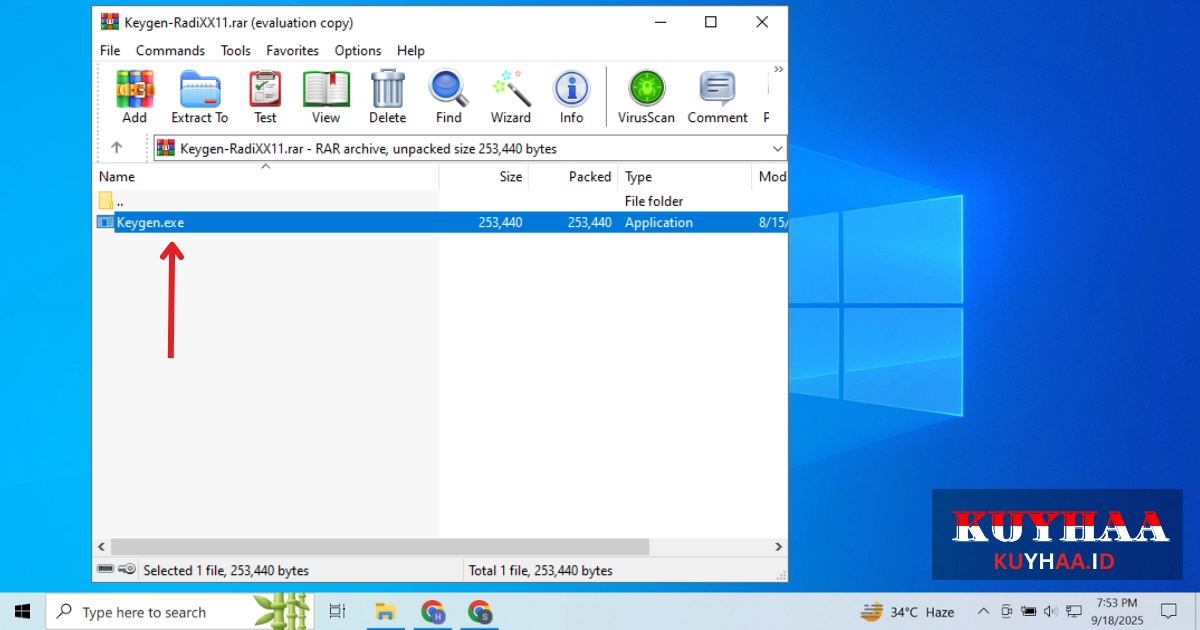The height and width of the screenshot is (630, 1200).
Task: Expand hidden toolbar buttons chevron
Action: [x=778, y=70]
